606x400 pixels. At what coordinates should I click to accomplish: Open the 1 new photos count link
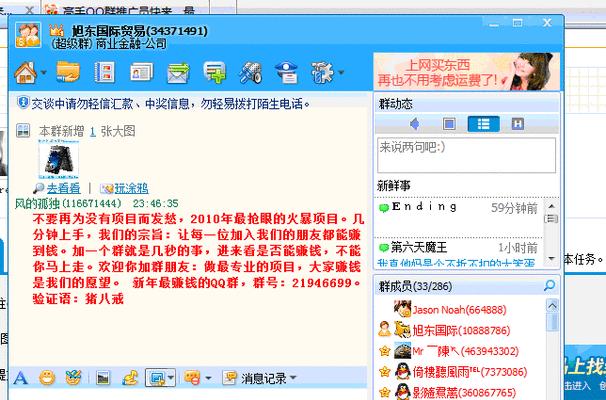click(x=93, y=131)
